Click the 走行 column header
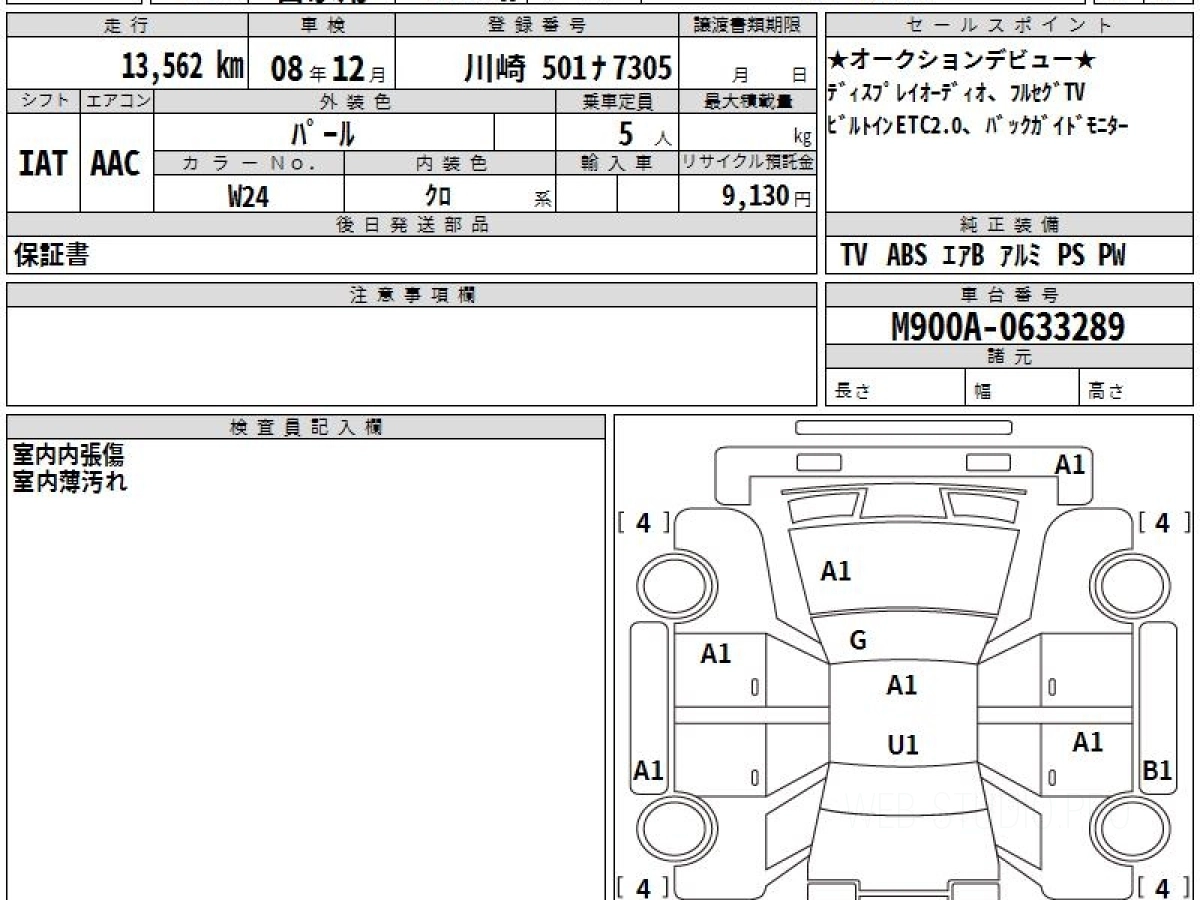 point(127,26)
